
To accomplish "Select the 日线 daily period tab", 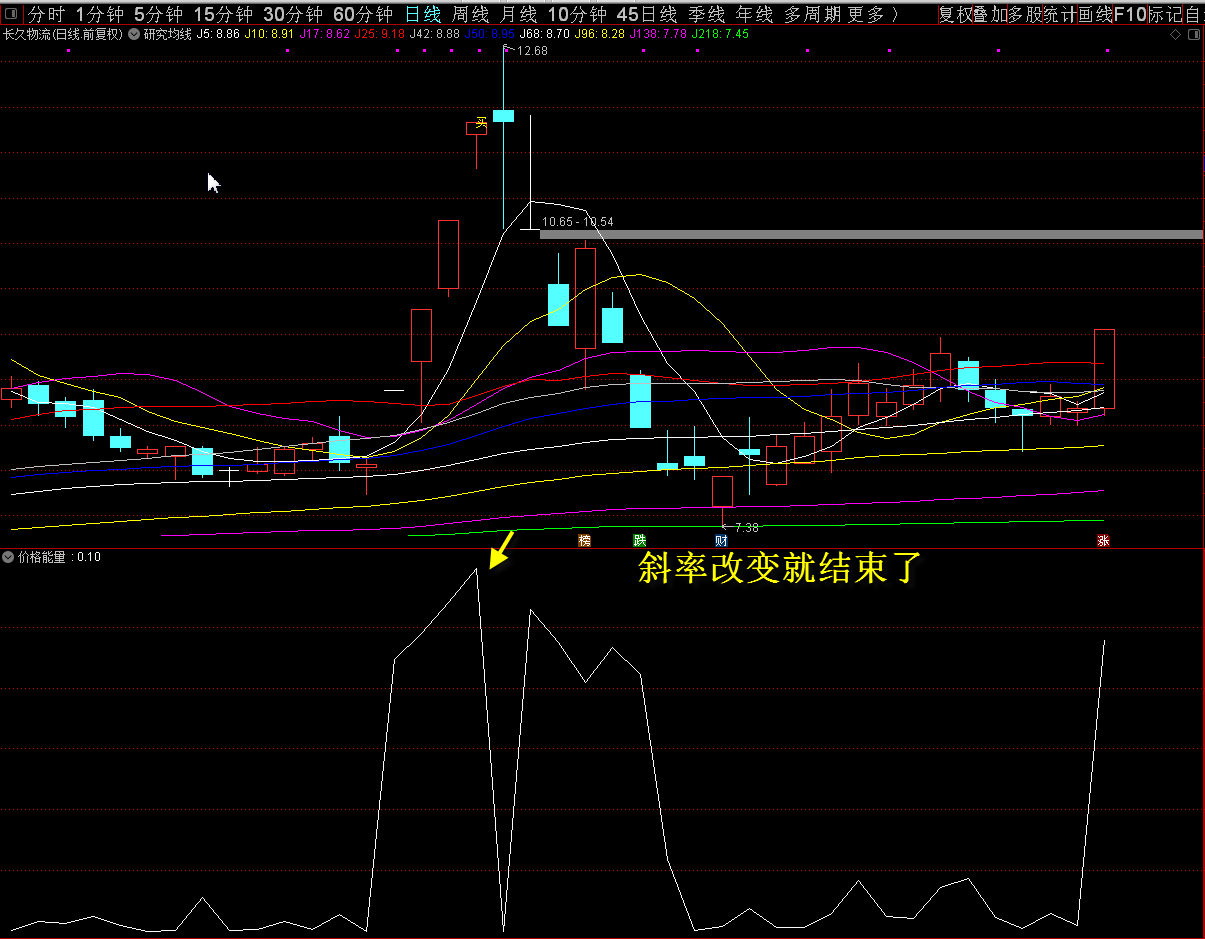I will pyautogui.click(x=423, y=14).
